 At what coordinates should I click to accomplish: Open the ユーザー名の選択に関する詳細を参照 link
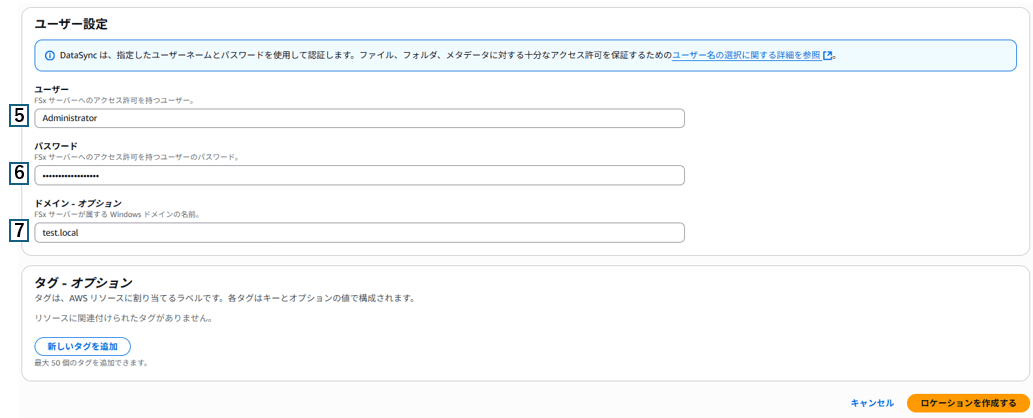point(746,56)
